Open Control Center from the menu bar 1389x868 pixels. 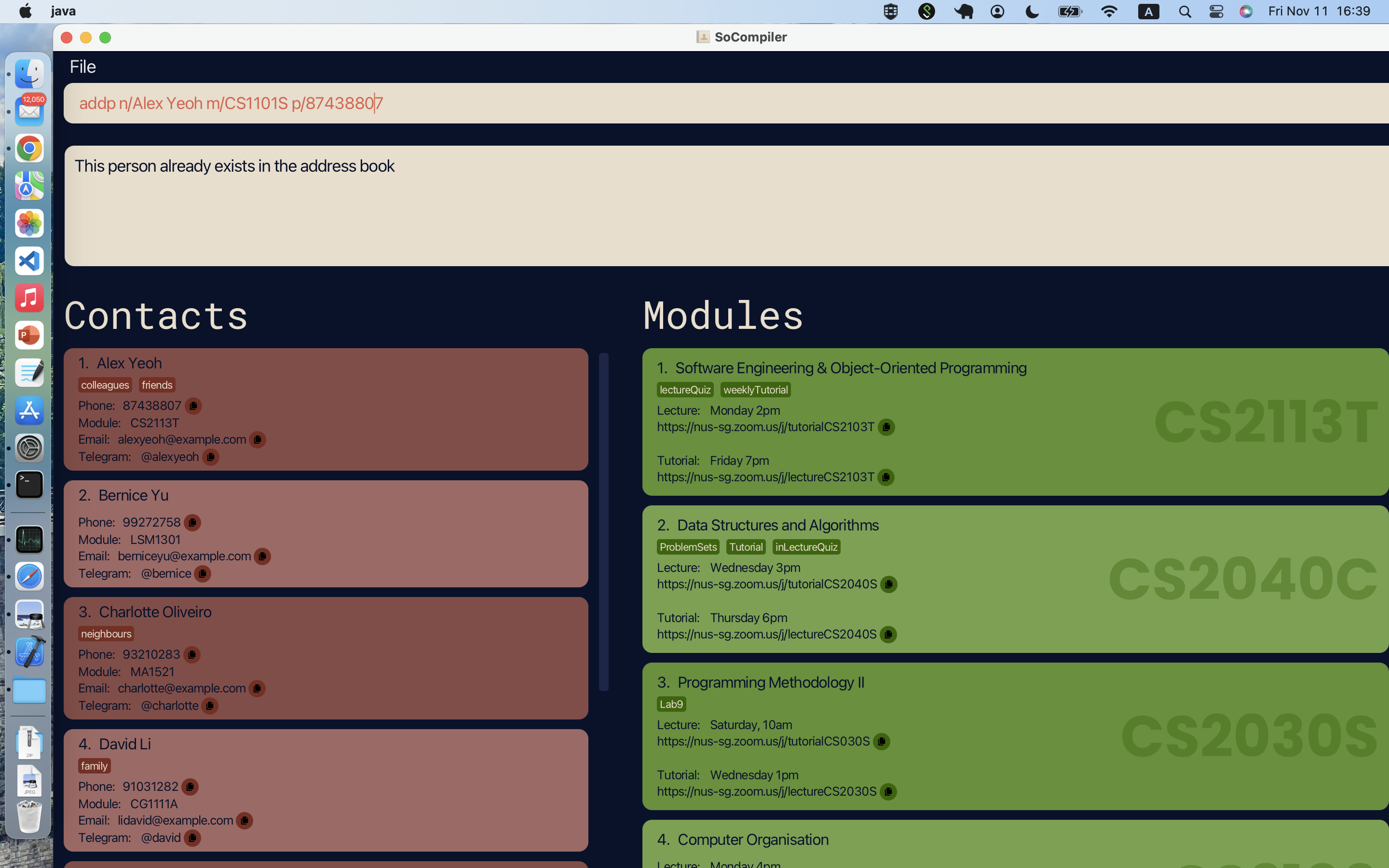coord(1216,11)
